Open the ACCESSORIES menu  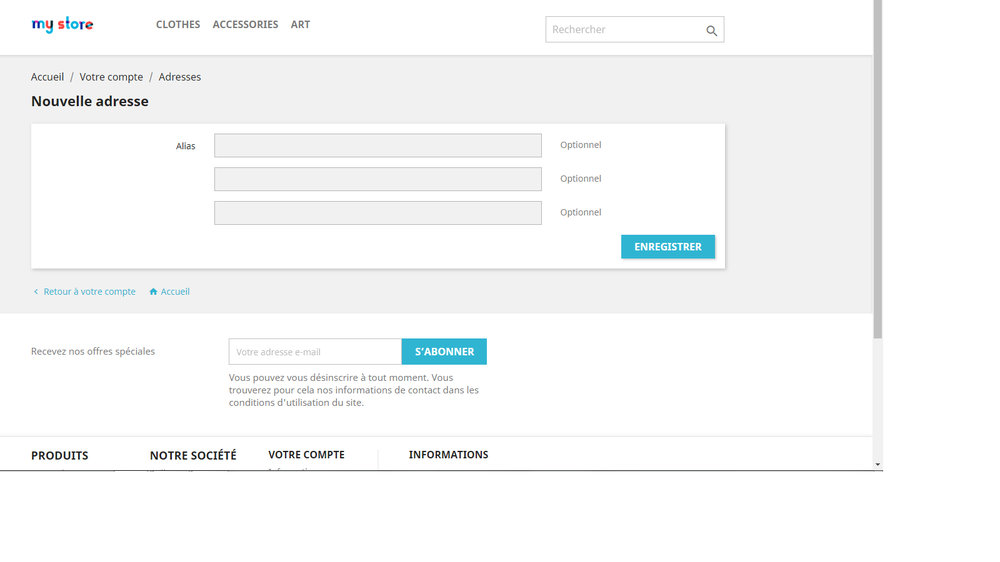pos(245,24)
